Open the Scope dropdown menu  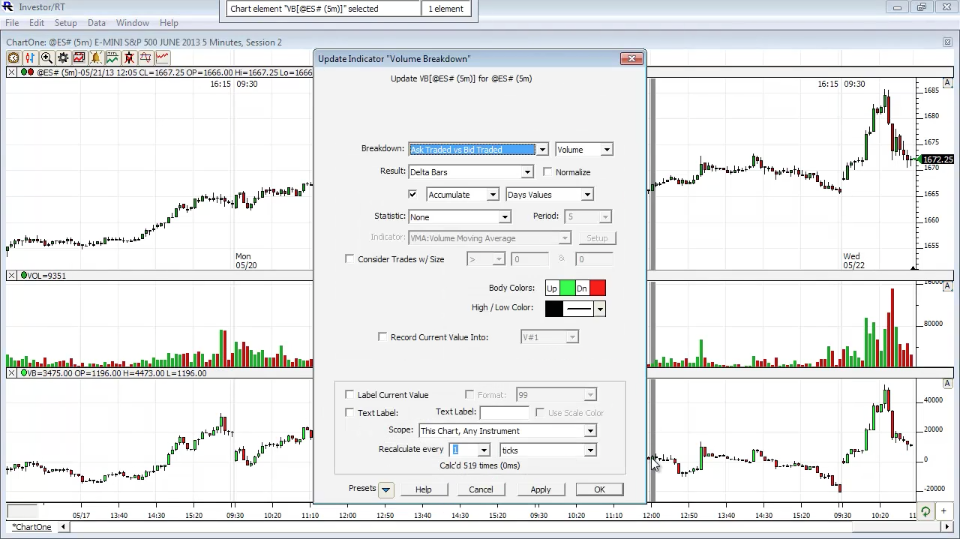pyautogui.click(x=590, y=431)
